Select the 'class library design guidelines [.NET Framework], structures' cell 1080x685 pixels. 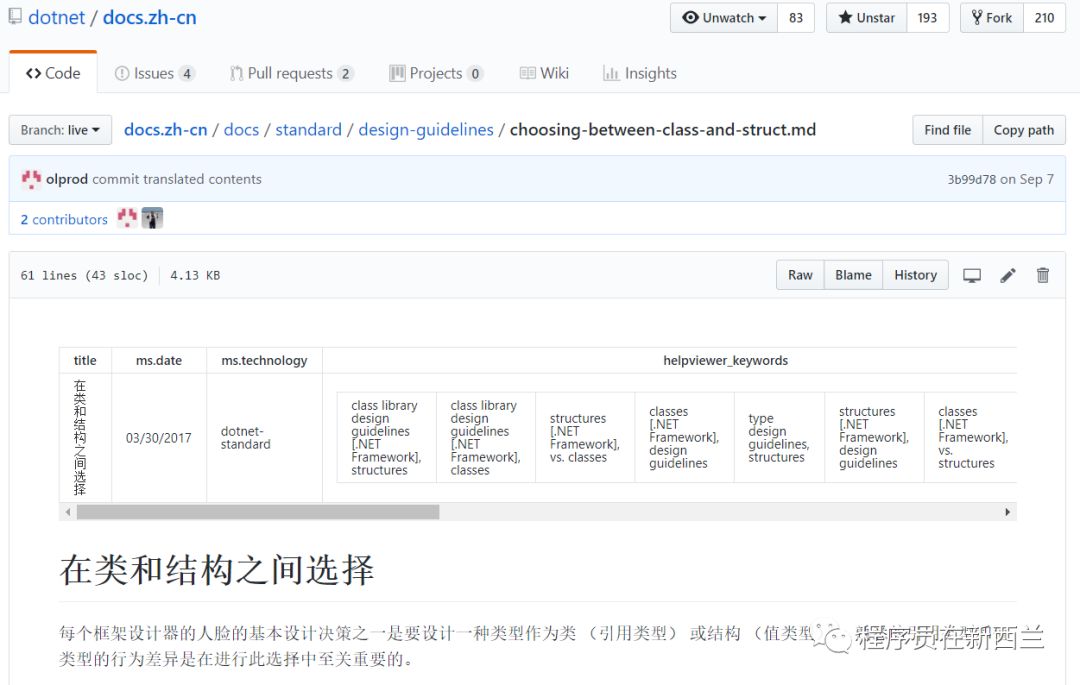click(386, 438)
